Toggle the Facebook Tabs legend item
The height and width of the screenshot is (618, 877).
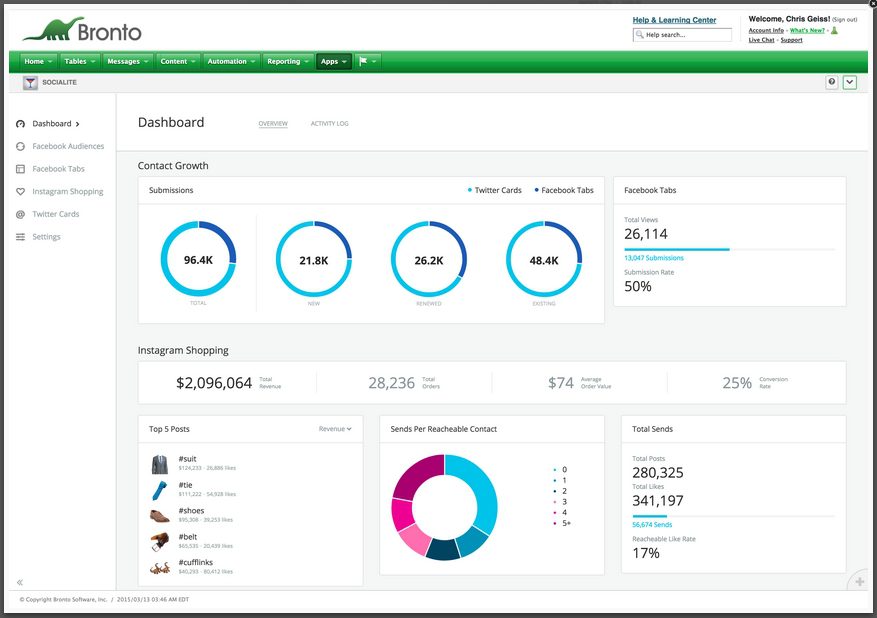[565, 190]
